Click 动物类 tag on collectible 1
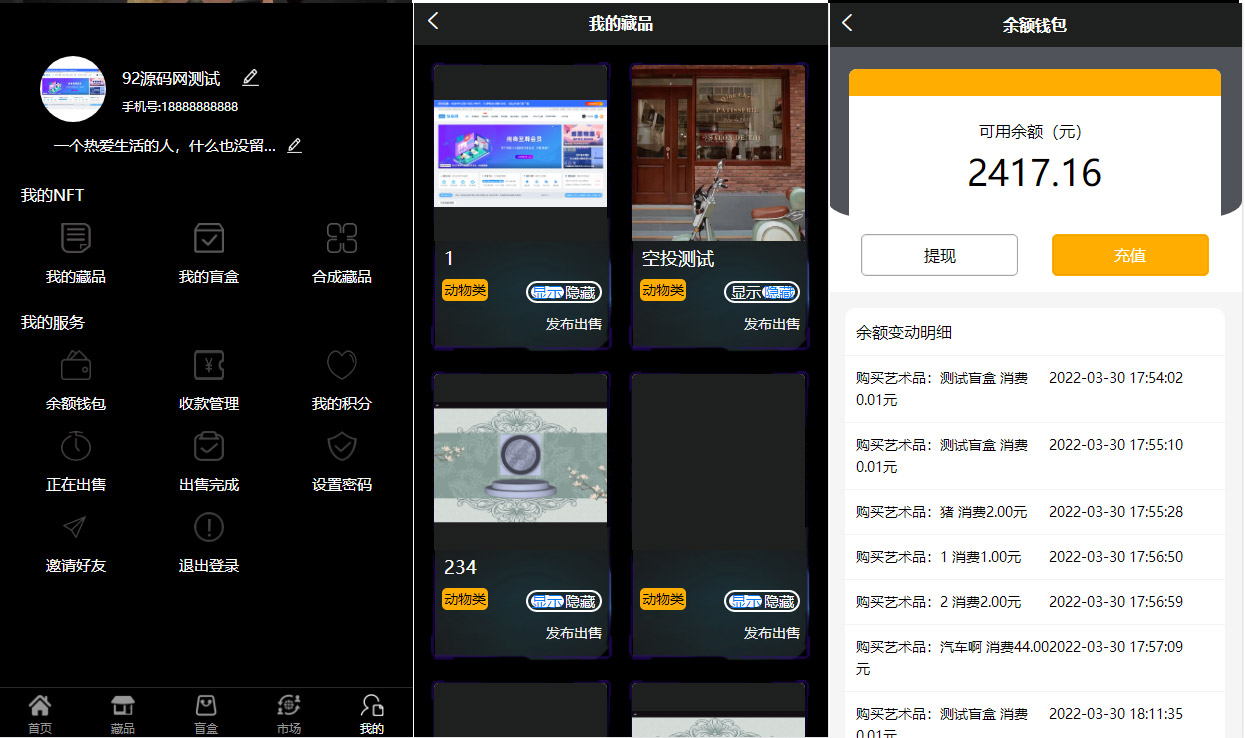1245x738 pixels. pos(465,290)
